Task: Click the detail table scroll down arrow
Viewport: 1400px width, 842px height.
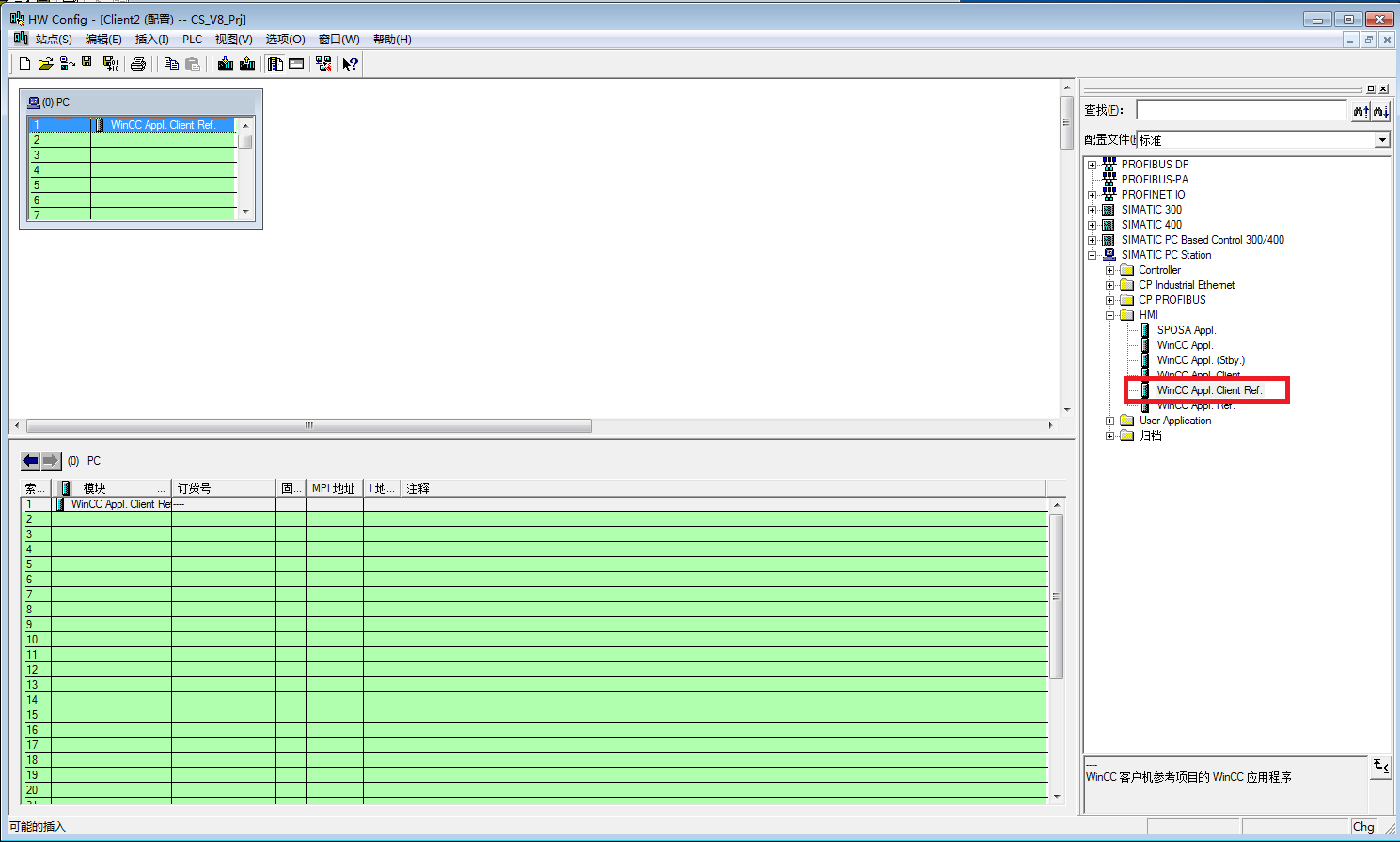Action: click(x=1057, y=796)
